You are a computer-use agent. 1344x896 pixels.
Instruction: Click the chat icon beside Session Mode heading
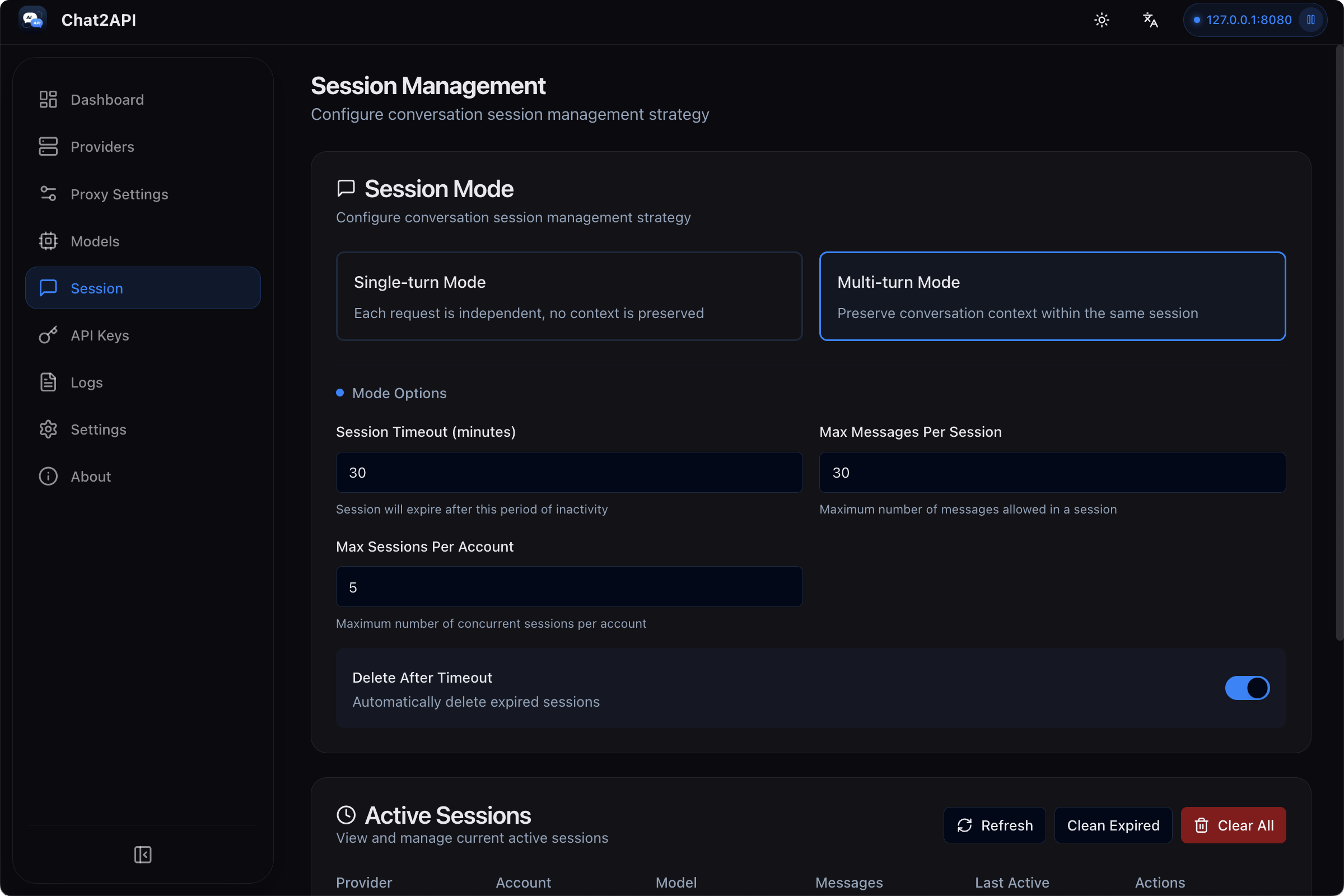[x=346, y=188]
